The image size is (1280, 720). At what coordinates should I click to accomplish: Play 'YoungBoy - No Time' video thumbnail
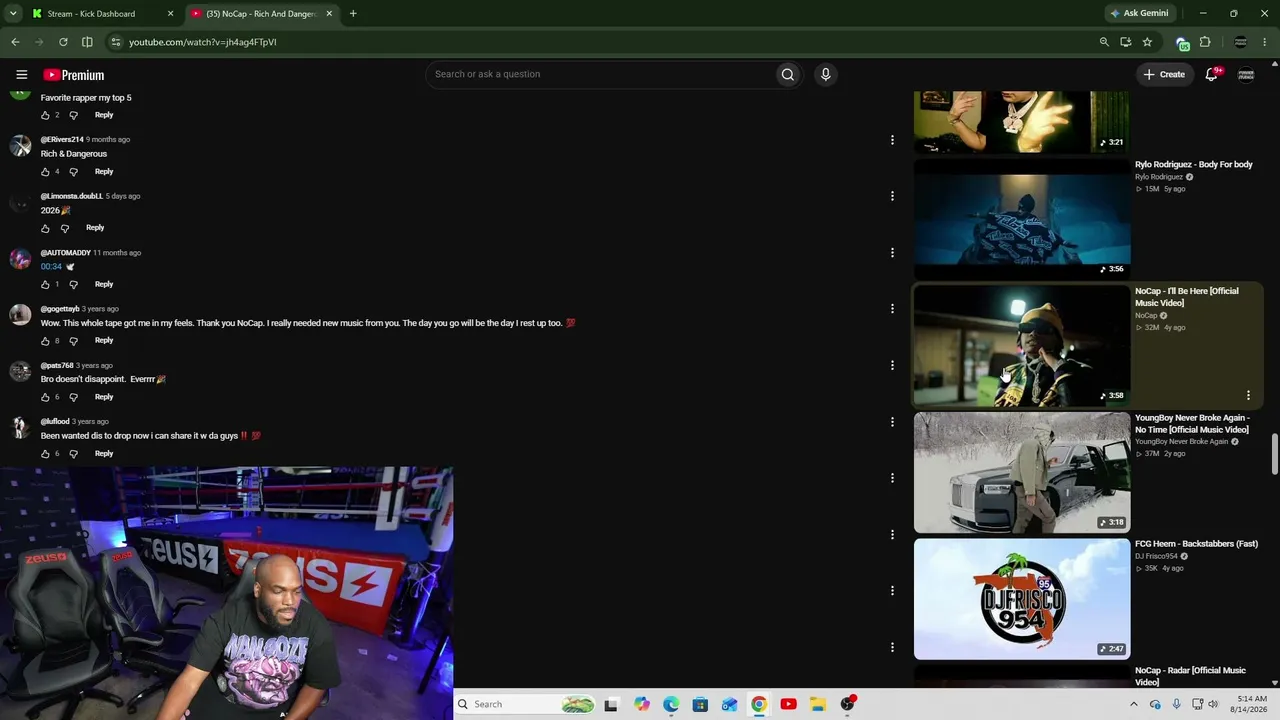pos(1022,472)
